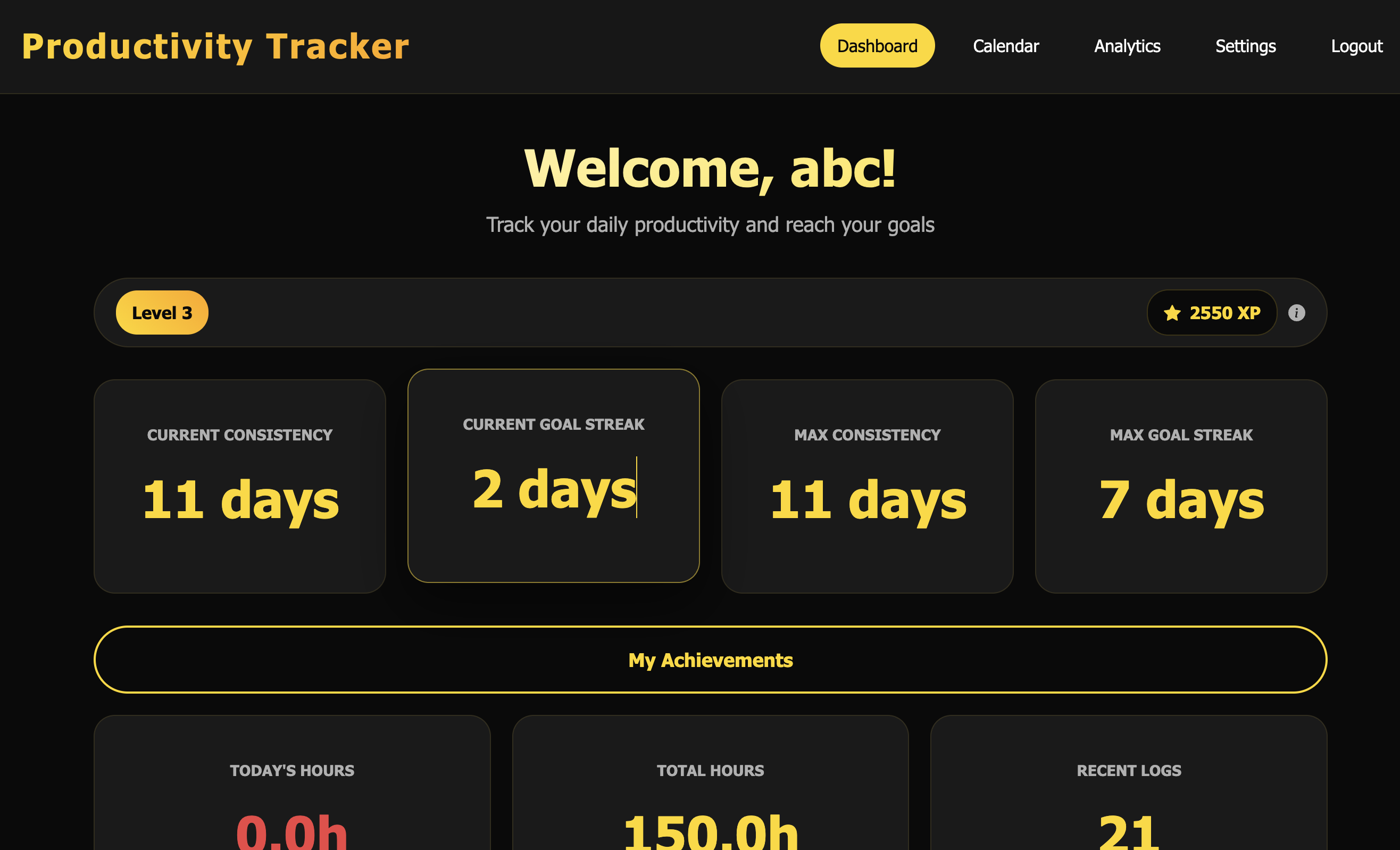Screen dimensions: 1400x850
Task: Select the Max Goal Streak card
Action: [x=1181, y=486]
